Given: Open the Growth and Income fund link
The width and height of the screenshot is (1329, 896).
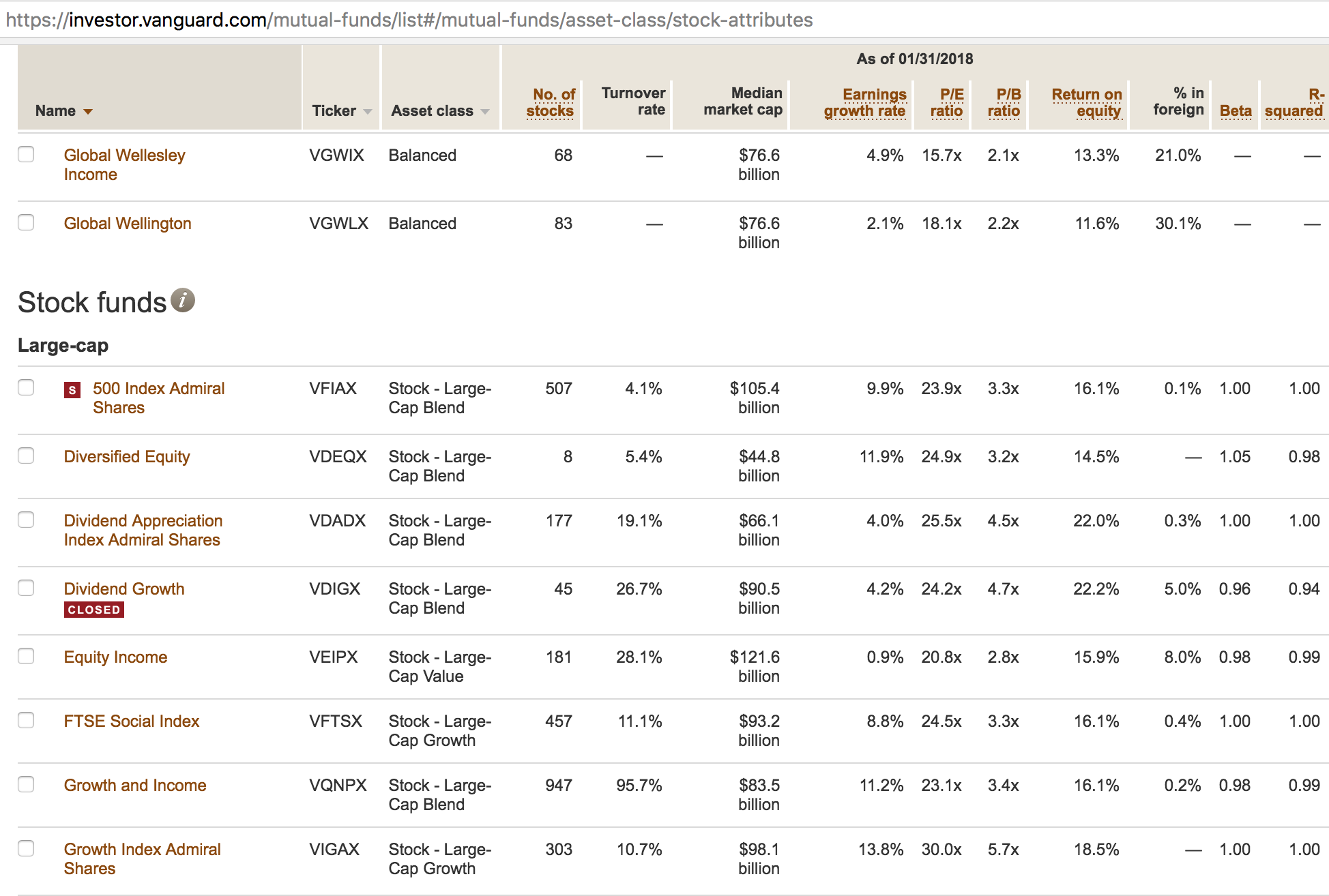Looking at the screenshot, I should (x=135, y=785).
